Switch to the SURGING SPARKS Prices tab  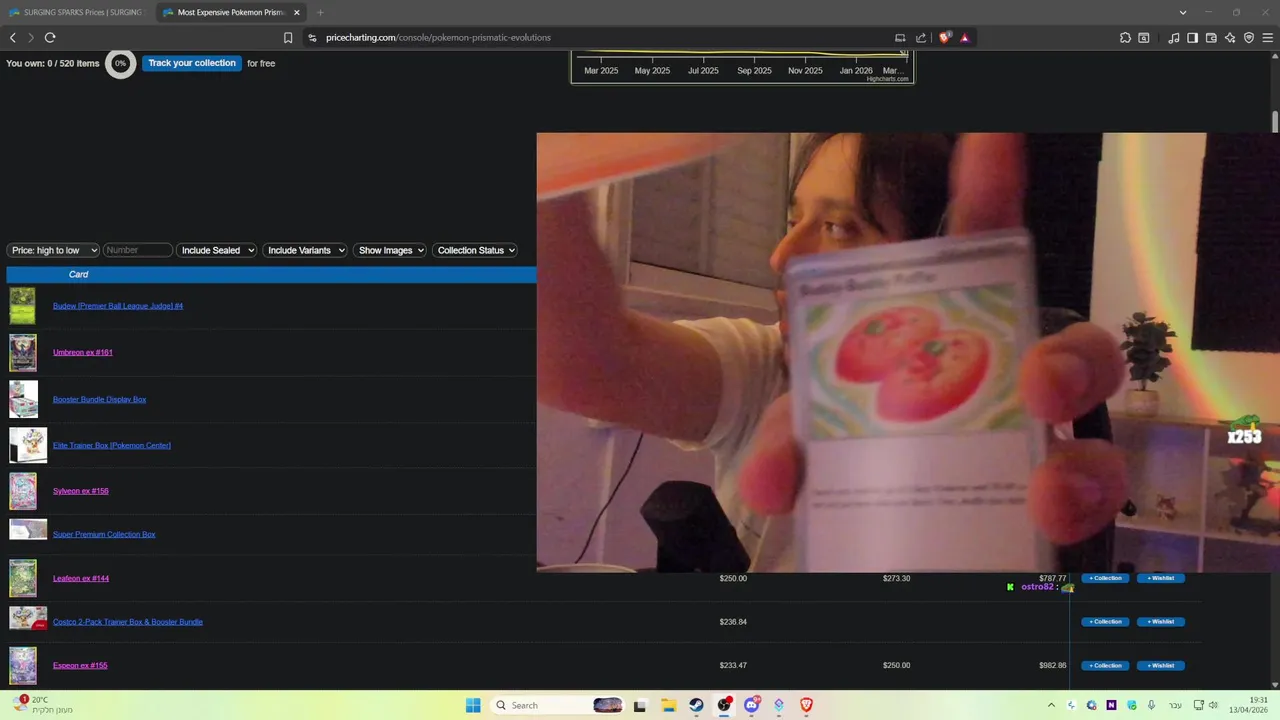78,13
